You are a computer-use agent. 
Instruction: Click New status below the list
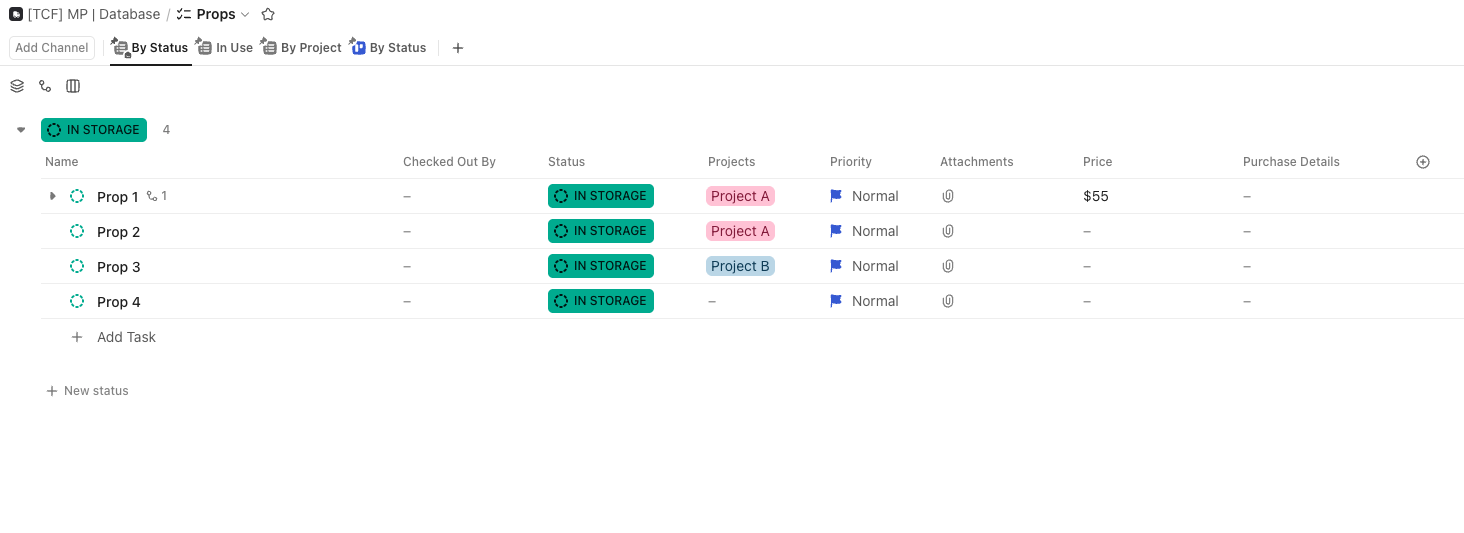(x=88, y=391)
